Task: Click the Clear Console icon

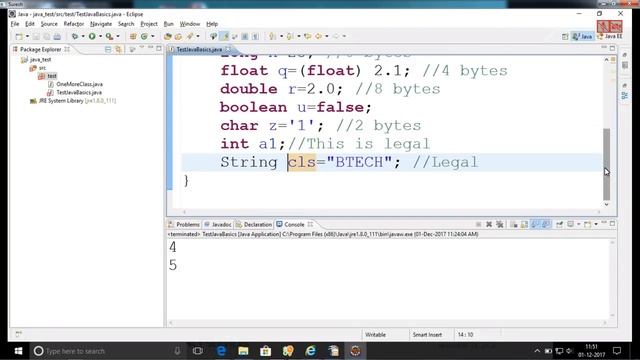Action: tap(514, 224)
